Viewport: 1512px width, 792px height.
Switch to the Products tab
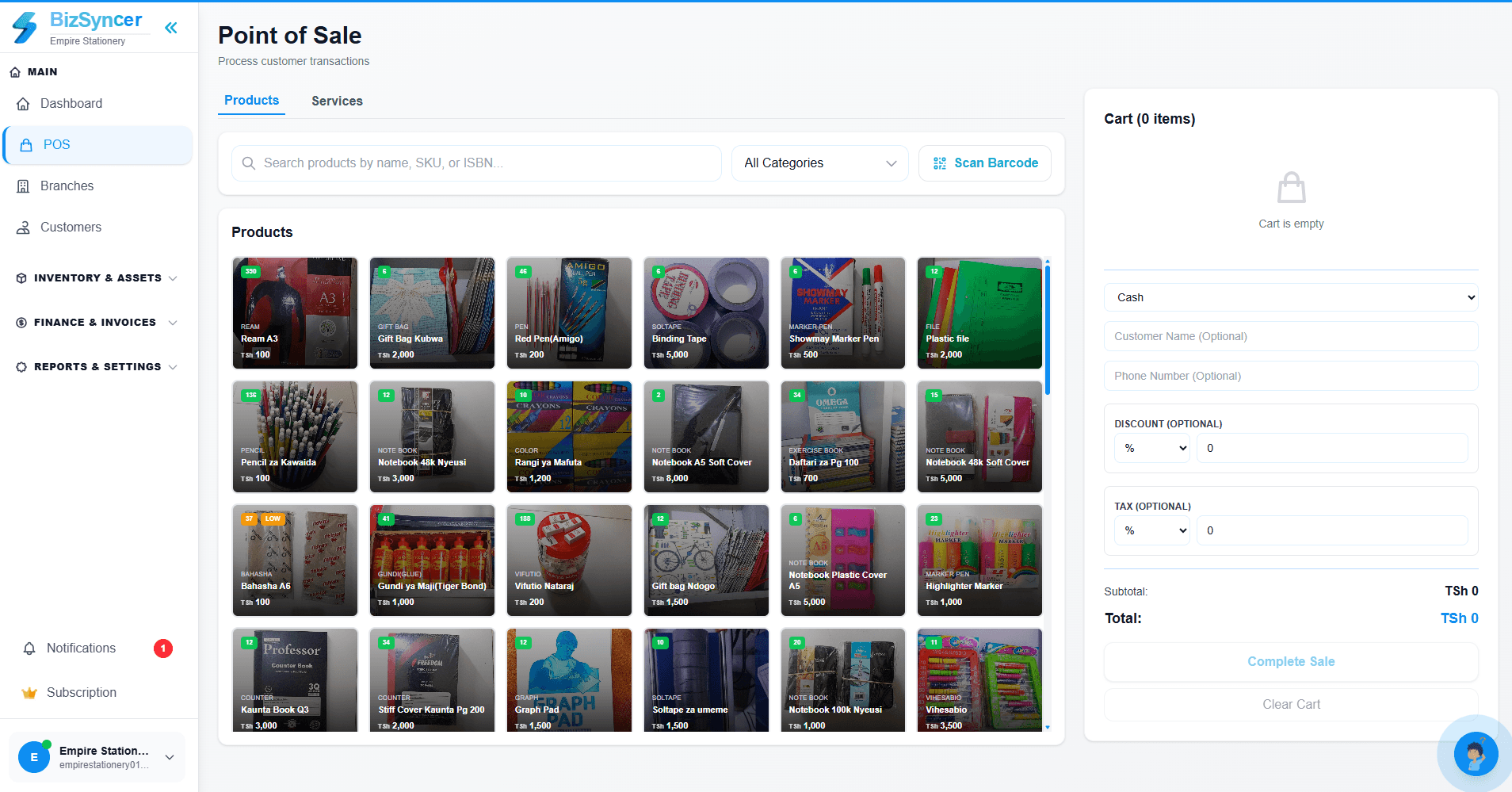(x=251, y=101)
